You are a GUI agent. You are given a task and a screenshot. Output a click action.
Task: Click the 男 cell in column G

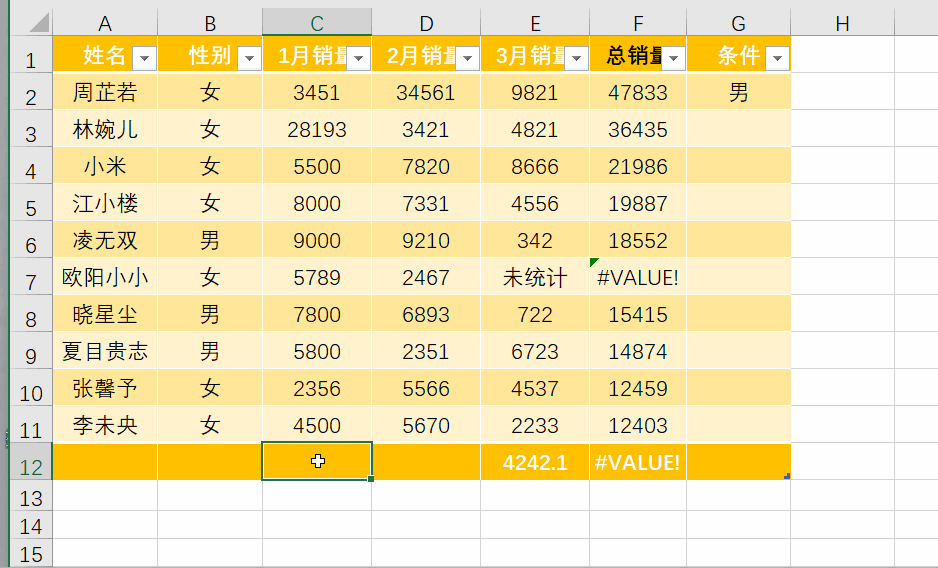pyautogui.click(x=738, y=92)
